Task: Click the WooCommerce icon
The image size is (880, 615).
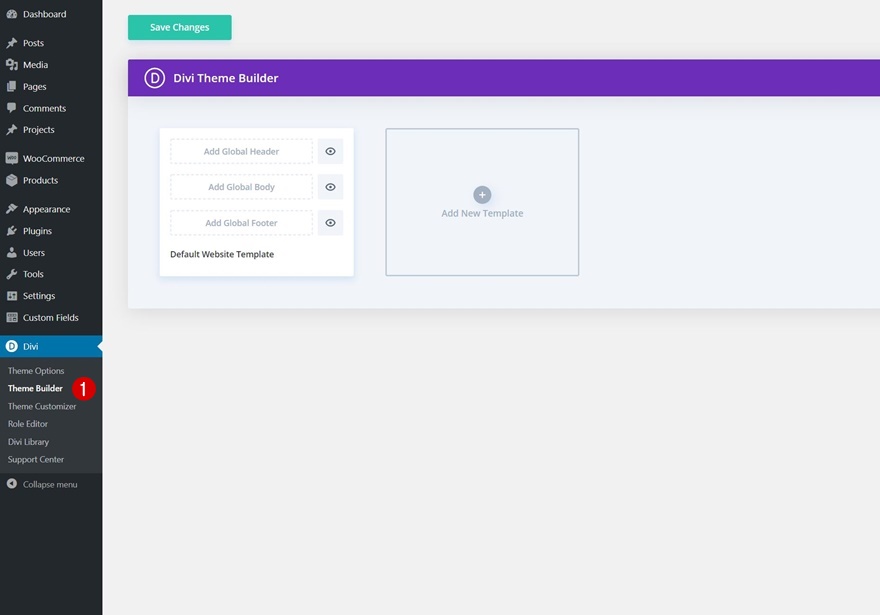Action: pos(11,158)
